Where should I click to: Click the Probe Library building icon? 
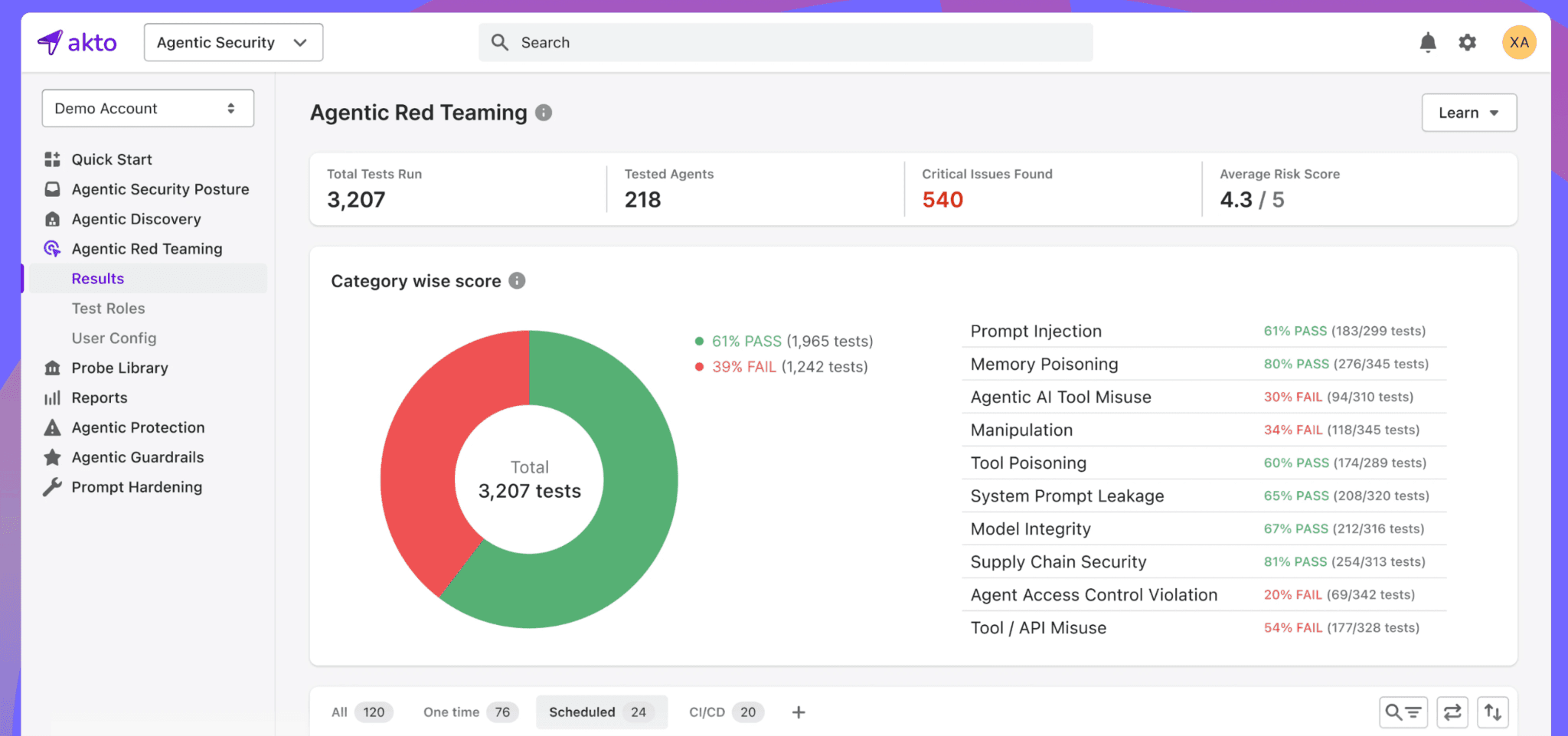[x=52, y=368]
